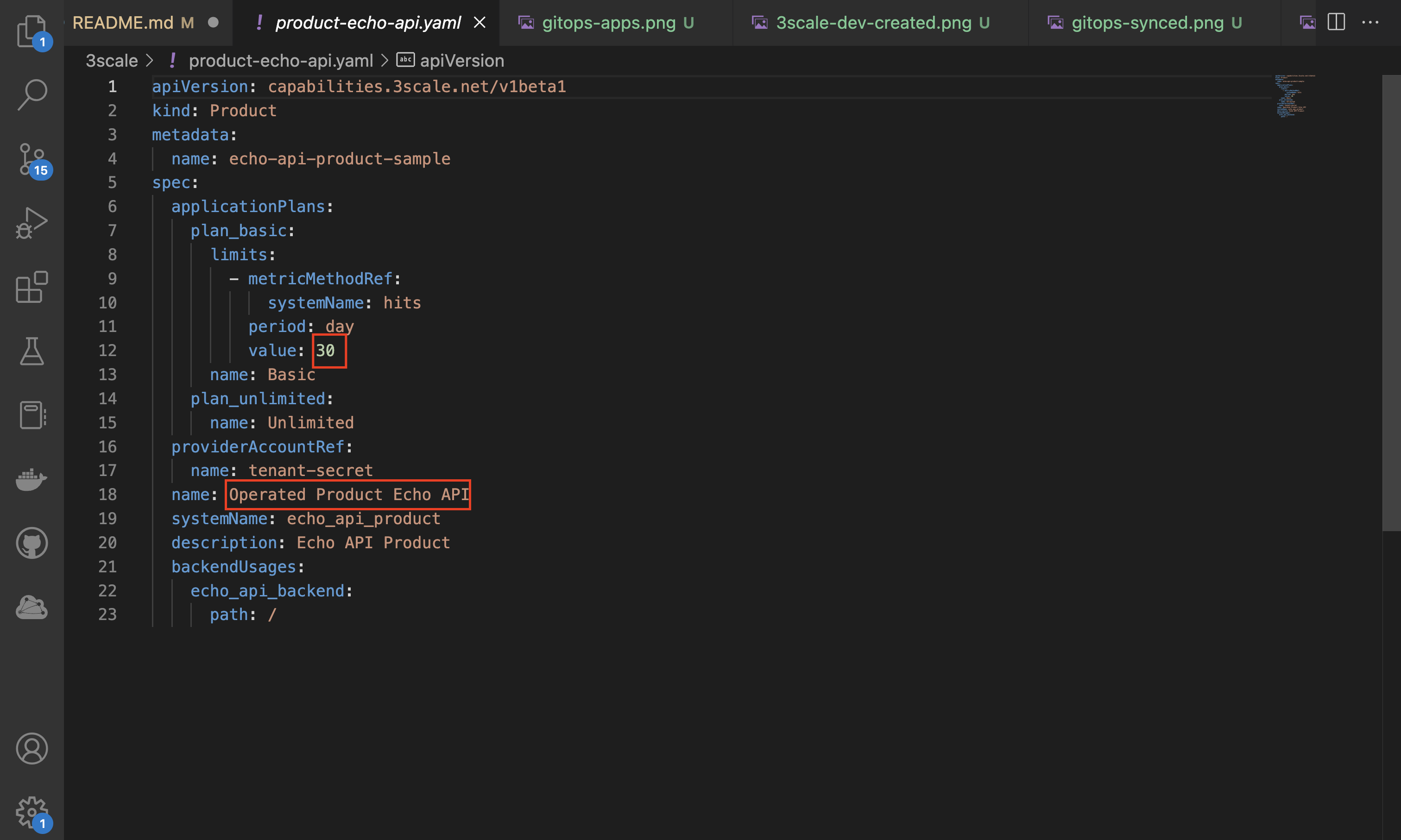1401x840 pixels.
Task: Open the Run and Debug view
Action: (32, 223)
